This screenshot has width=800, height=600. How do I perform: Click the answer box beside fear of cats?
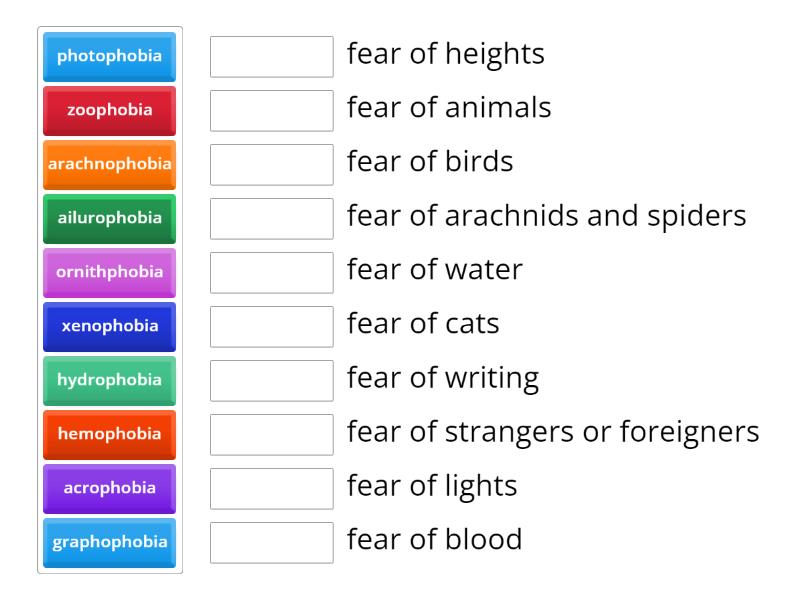point(272,327)
